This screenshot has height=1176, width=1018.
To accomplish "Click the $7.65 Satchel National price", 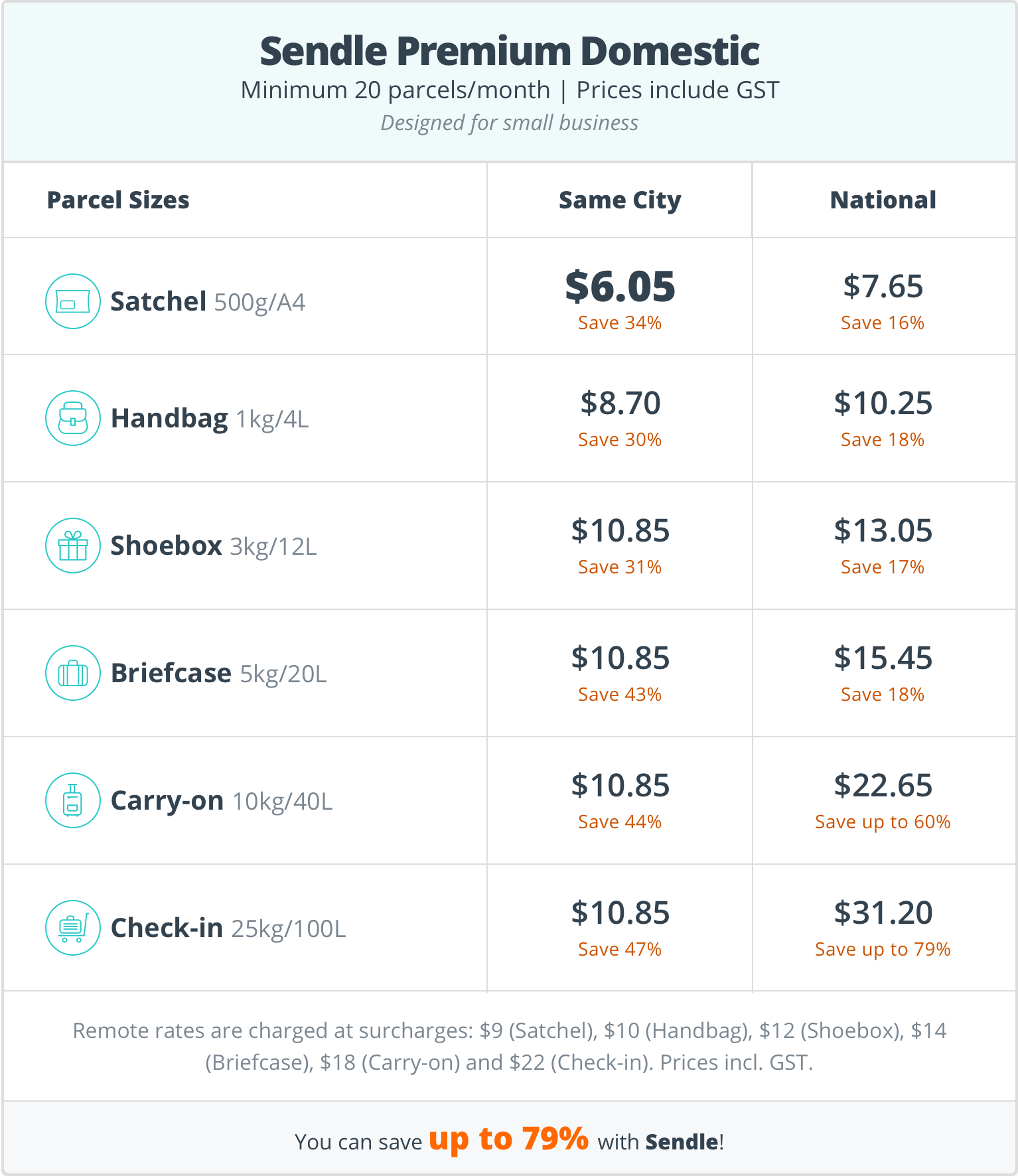I will point(883,287).
